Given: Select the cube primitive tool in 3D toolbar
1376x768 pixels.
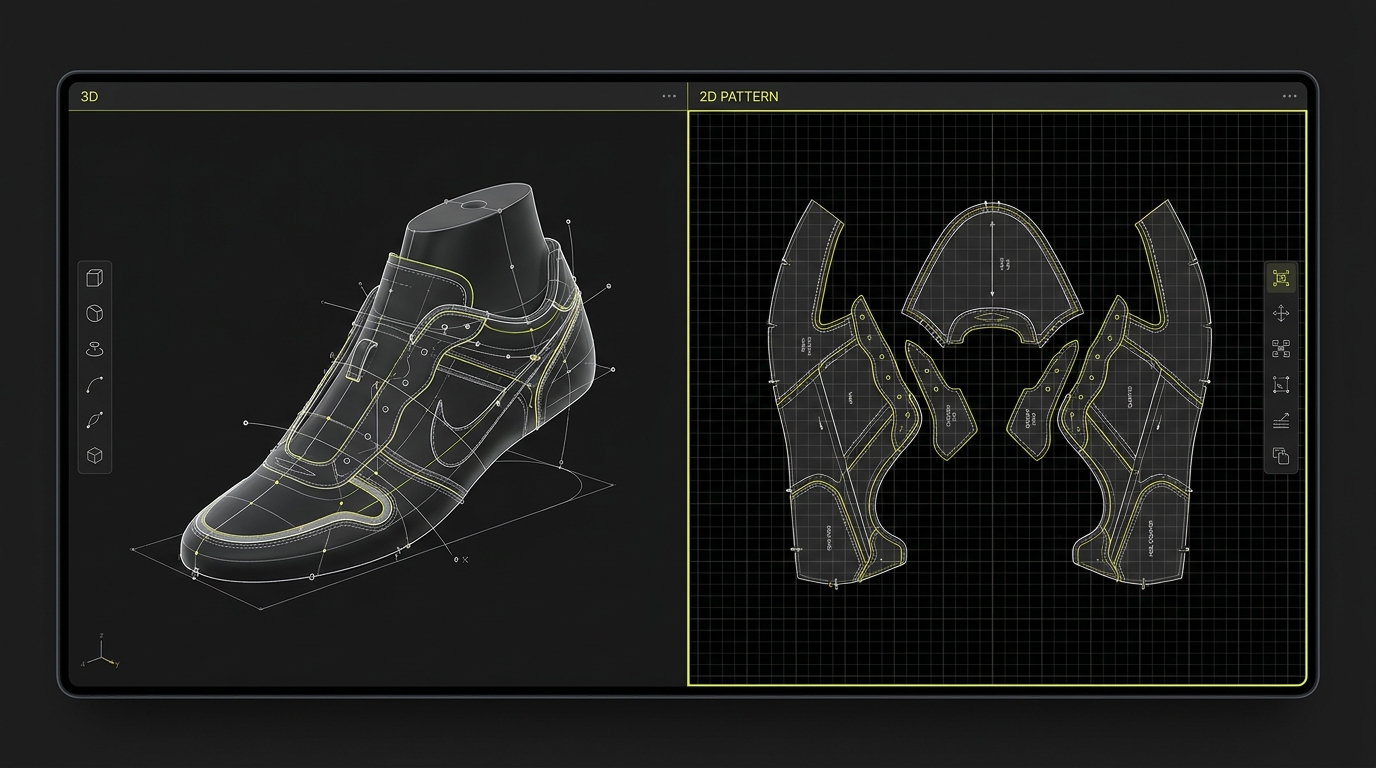Looking at the screenshot, I should (95, 278).
